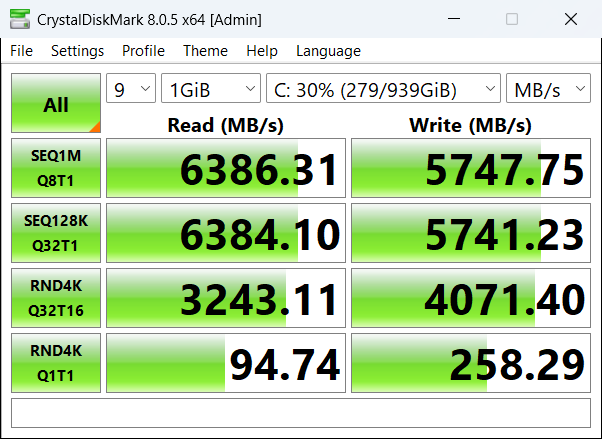Screen dimensions: 602x439
Task: Click the RND4K Q1T1 write result 258.29
Action: point(471,363)
